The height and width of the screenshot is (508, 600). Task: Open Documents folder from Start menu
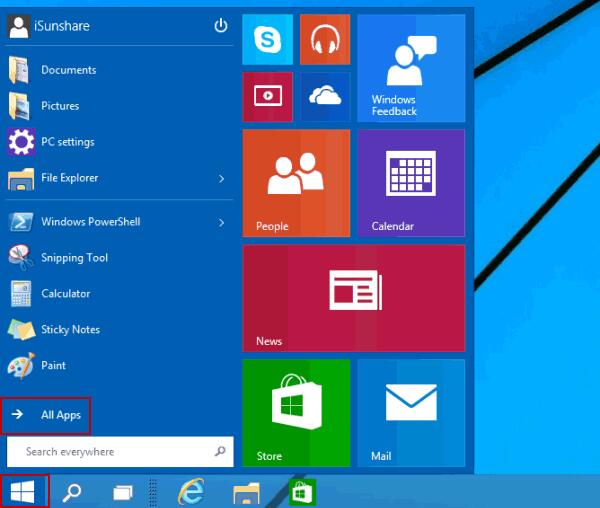(117, 70)
